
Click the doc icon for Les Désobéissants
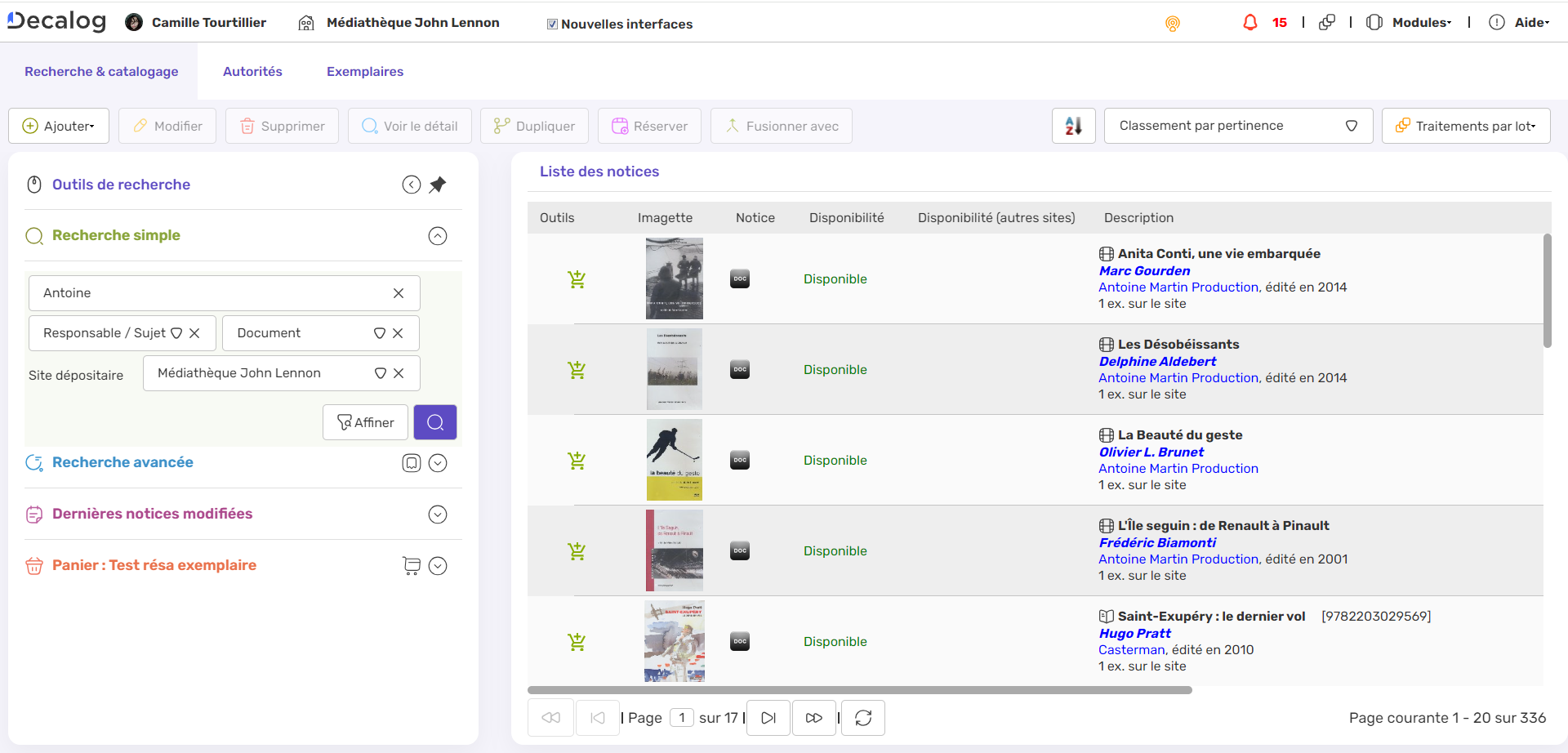(x=740, y=370)
